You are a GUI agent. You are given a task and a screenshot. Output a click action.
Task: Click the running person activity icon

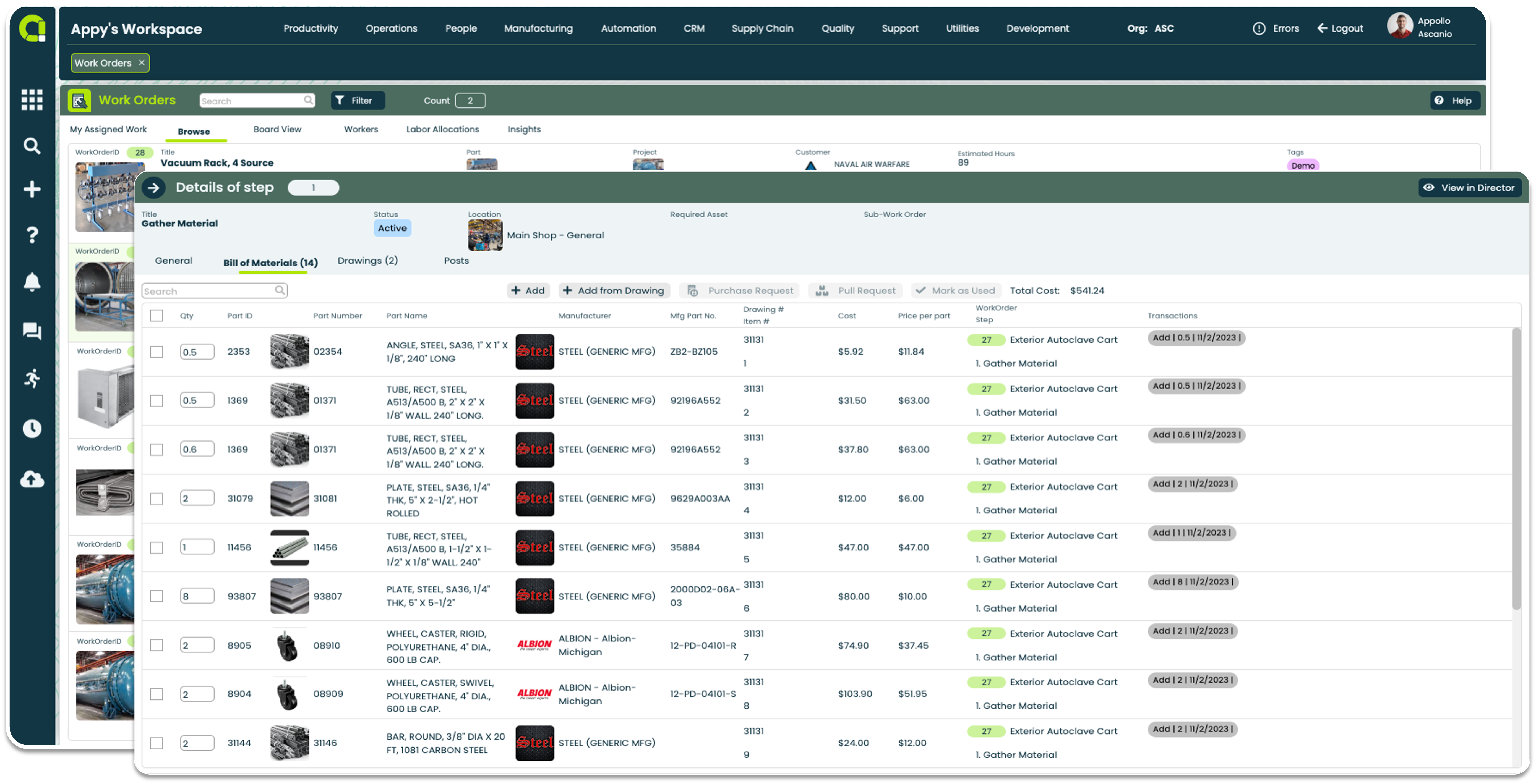[x=32, y=378]
